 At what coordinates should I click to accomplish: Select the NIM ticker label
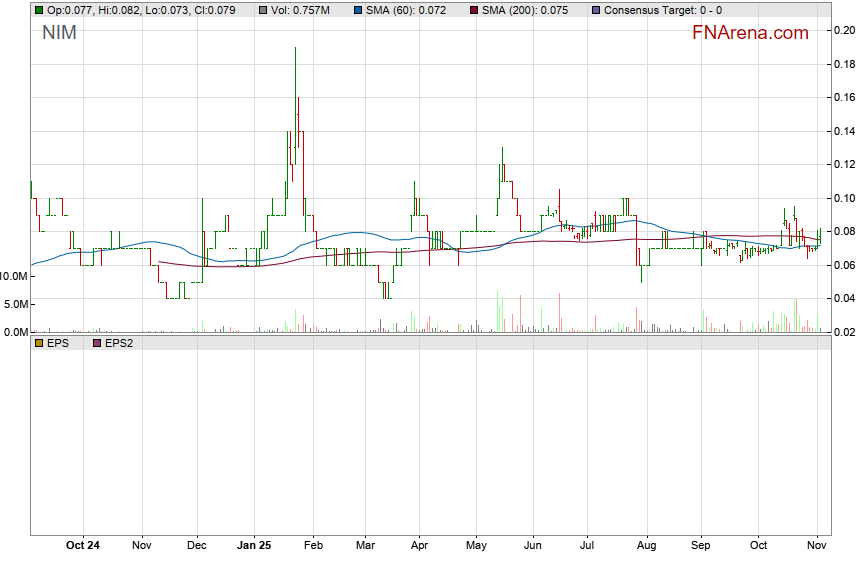pyautogui.click(x=58, y=33)
